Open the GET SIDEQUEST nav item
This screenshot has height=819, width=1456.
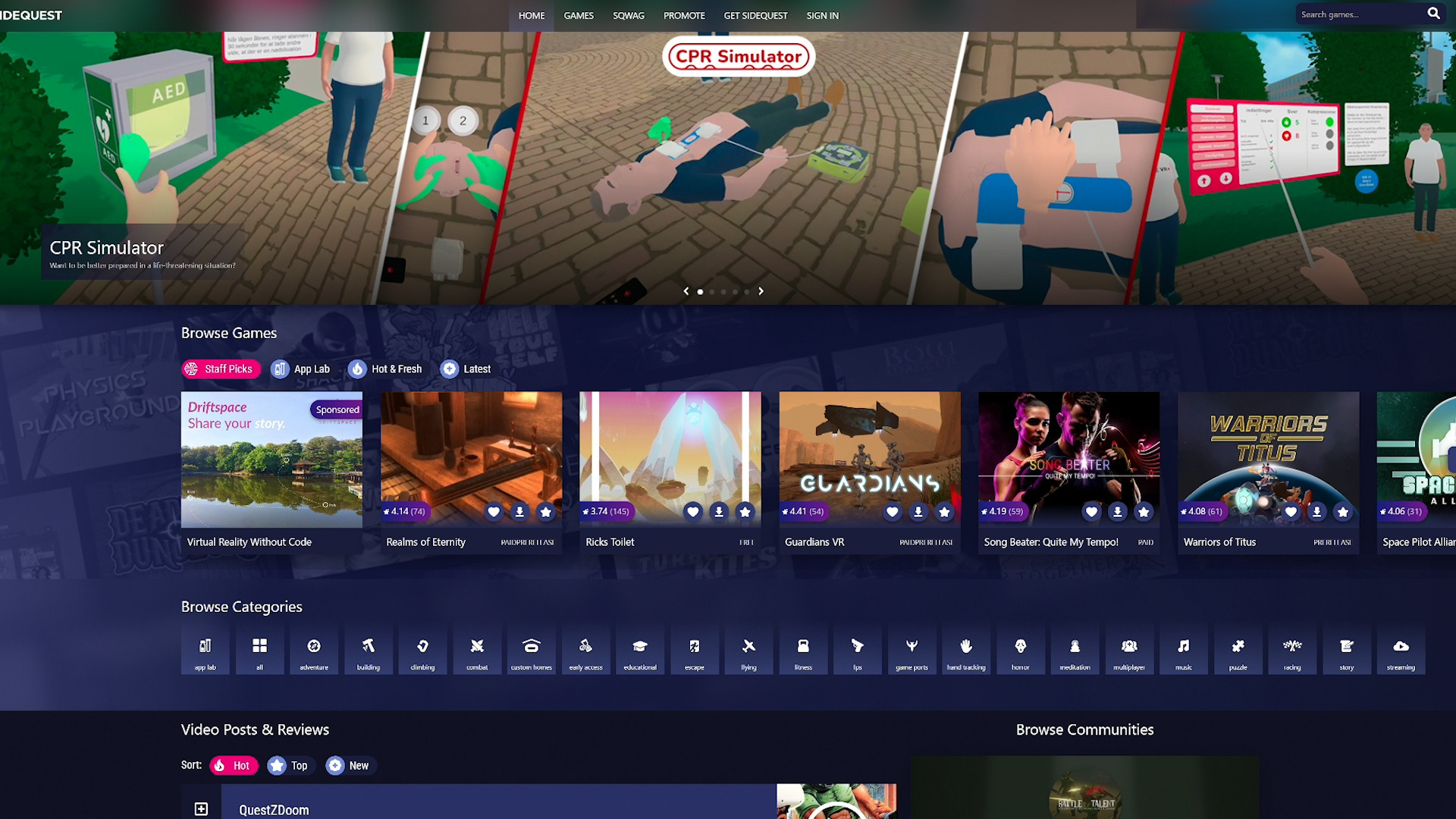coord(755,15)
